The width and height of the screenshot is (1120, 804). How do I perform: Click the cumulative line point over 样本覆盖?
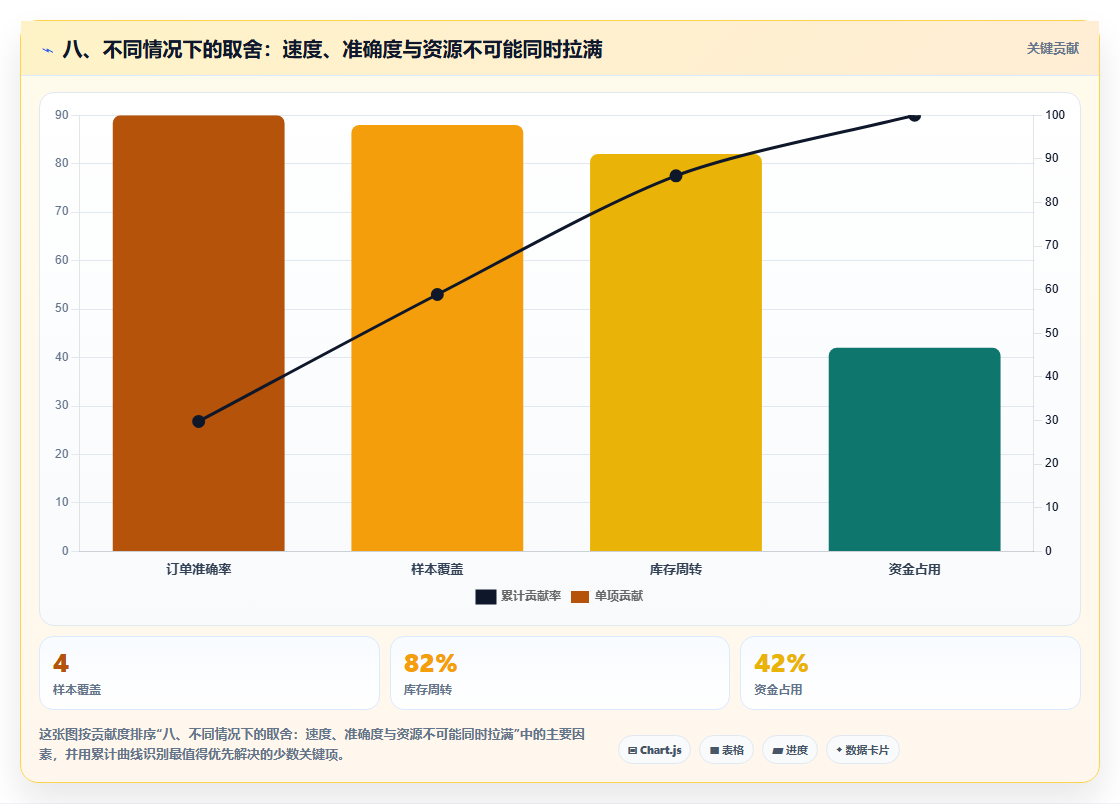pos(437,294)
